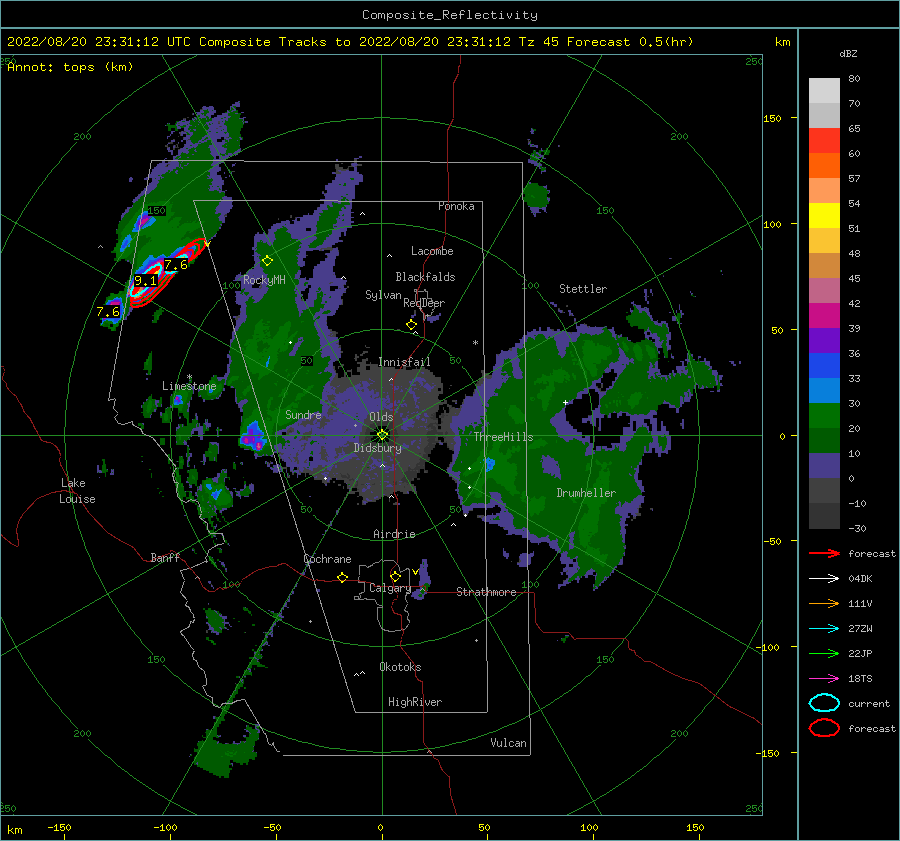
Task: Select the white 04DK track arrow
Action: pos(824,579)
